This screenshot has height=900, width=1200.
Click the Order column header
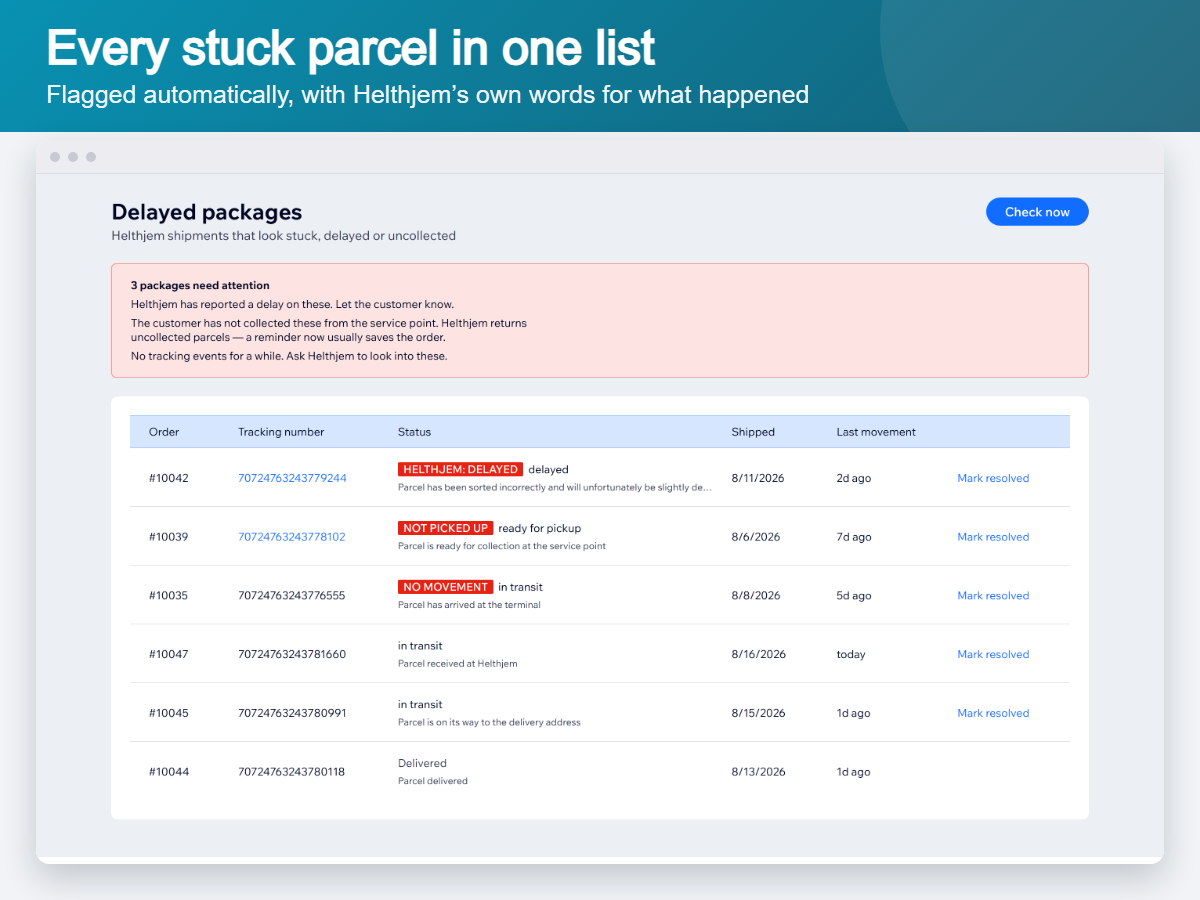coord(164,432)
